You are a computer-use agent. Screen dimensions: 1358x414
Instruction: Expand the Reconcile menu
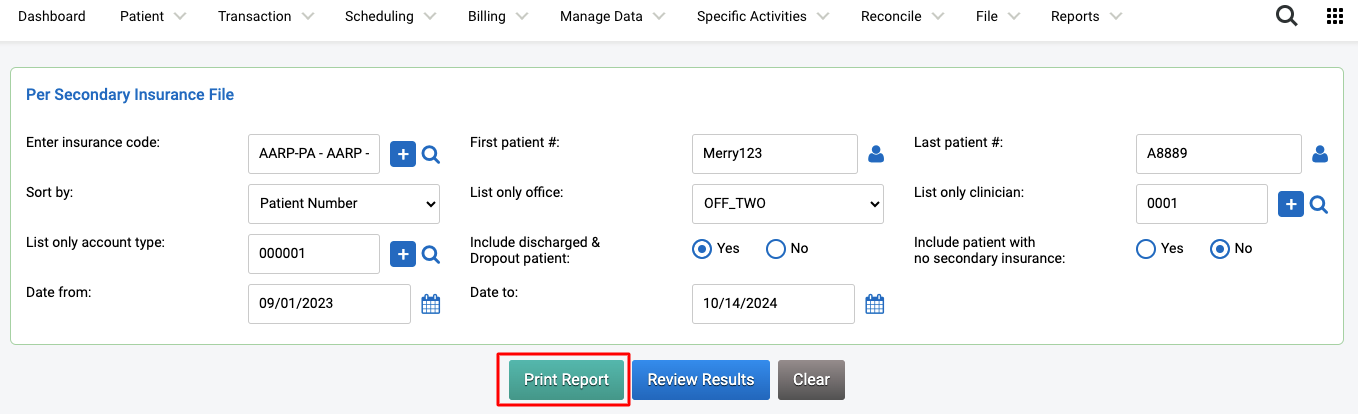pyautogui.click(x=903, y=16)
